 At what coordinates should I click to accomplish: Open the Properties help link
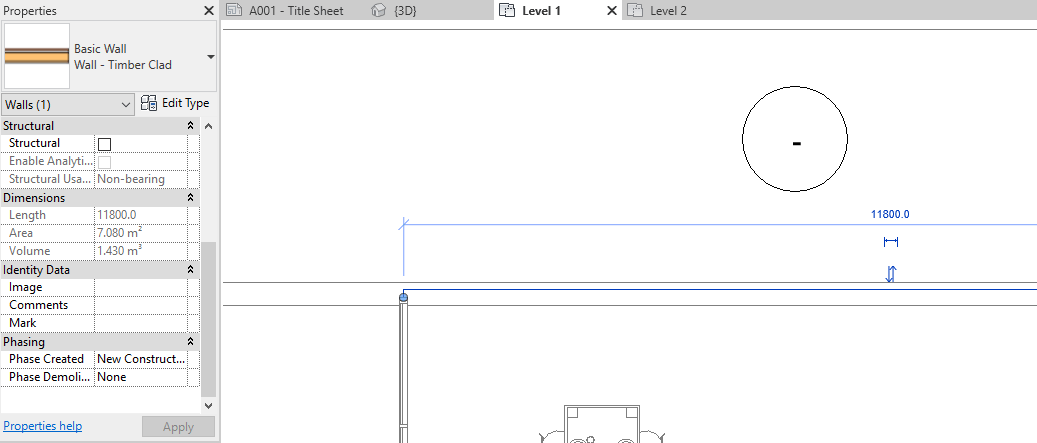(x=42, y=426)
